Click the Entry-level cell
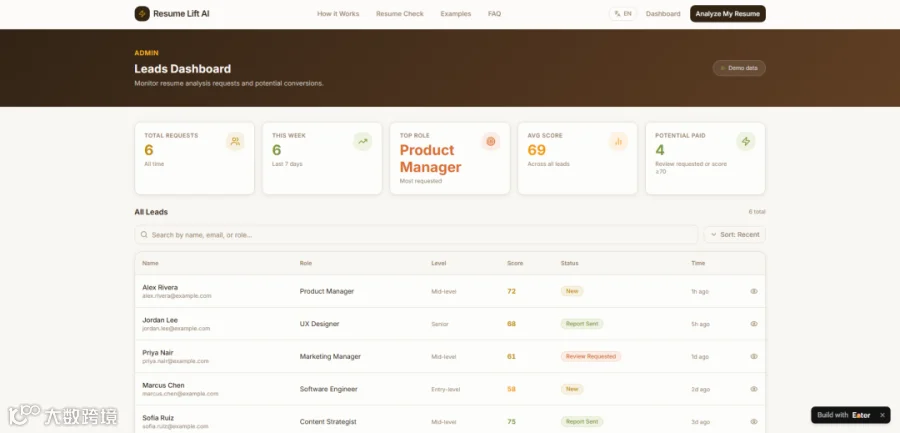 tap(443, 389)
